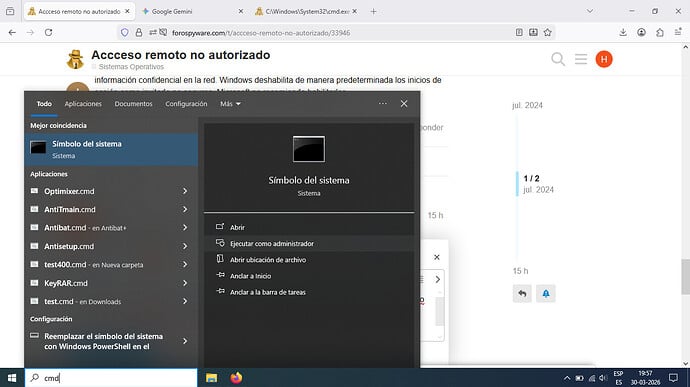Go back in Firefox history

(12, 33)
